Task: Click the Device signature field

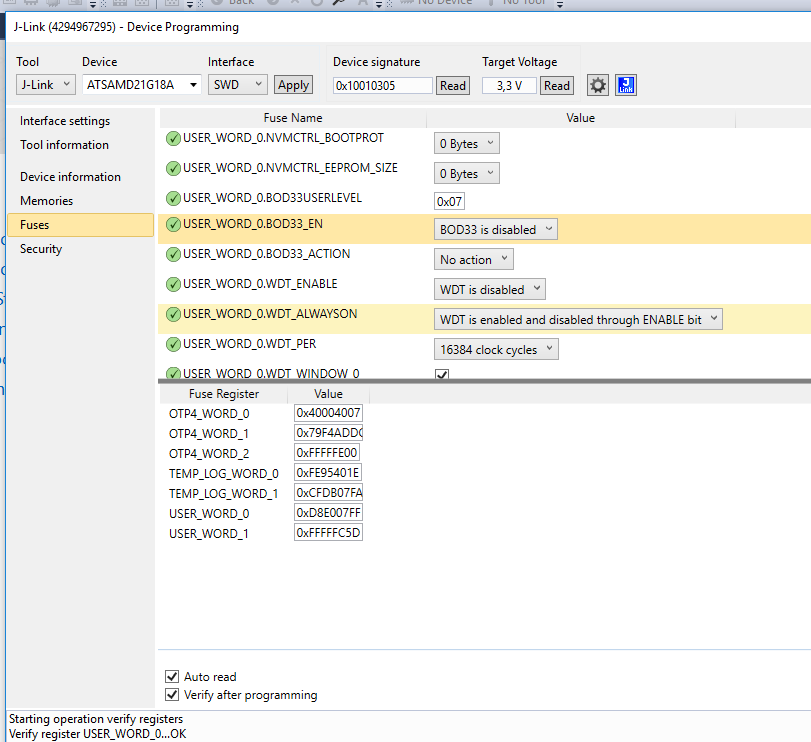Action: [383, 85]
